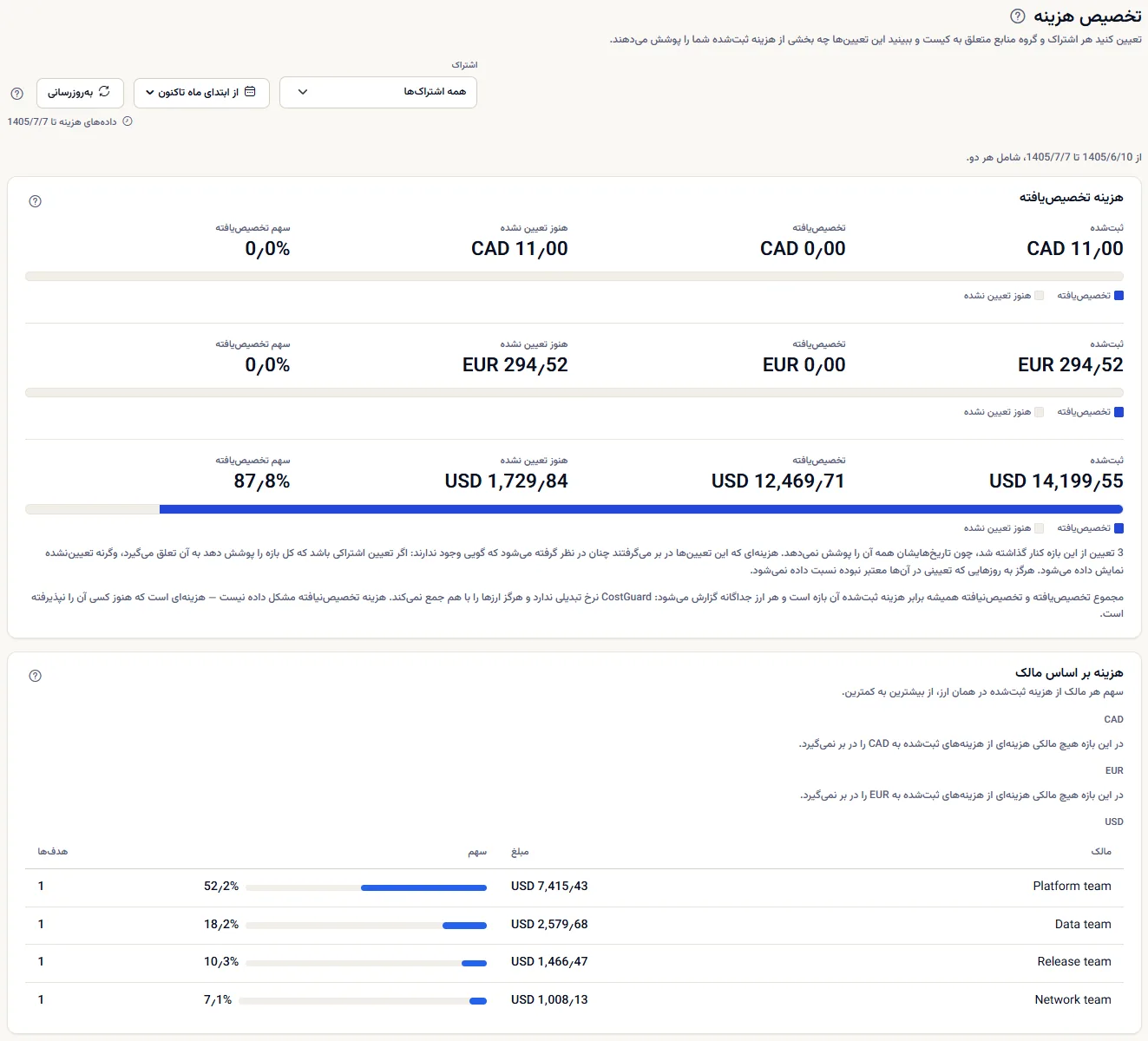Click the info icon beside داده‌های هزینه تا 1405/7/7

click(128, 121)
